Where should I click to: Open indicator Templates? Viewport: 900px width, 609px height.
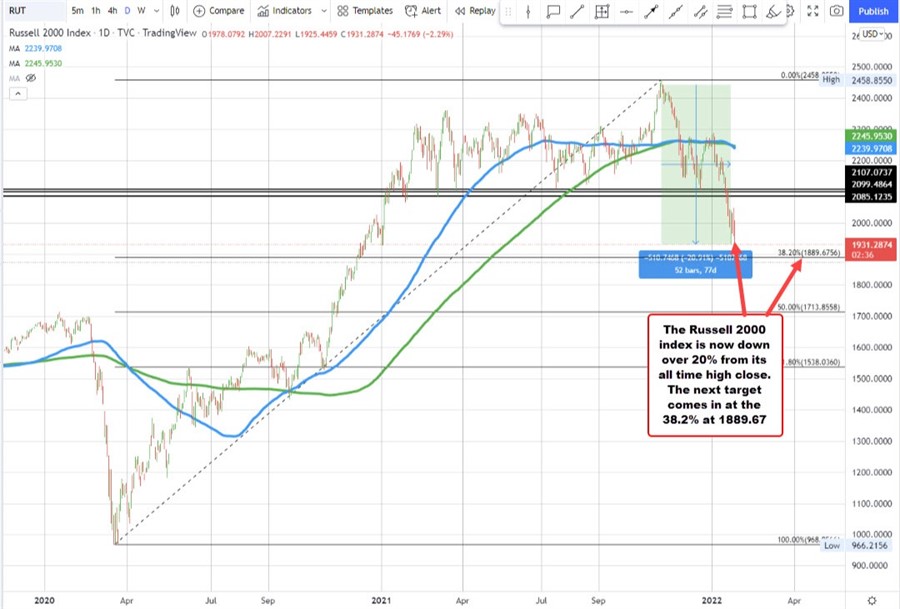[x=365, y=11]
